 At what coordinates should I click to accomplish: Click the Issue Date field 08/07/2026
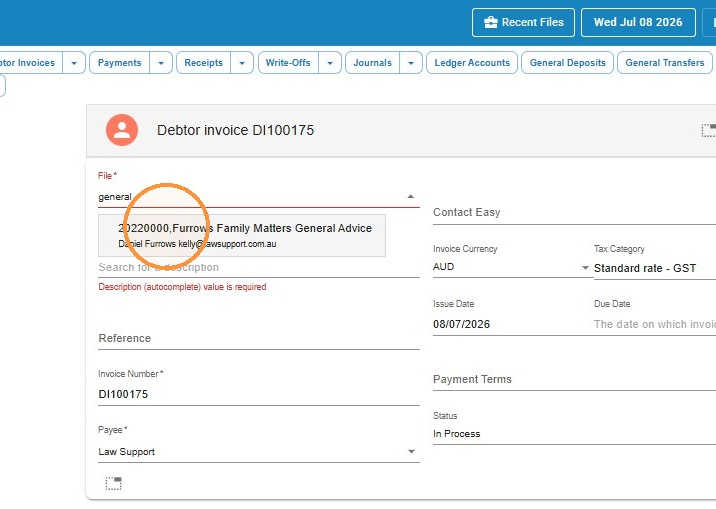(x=511, y=324)
